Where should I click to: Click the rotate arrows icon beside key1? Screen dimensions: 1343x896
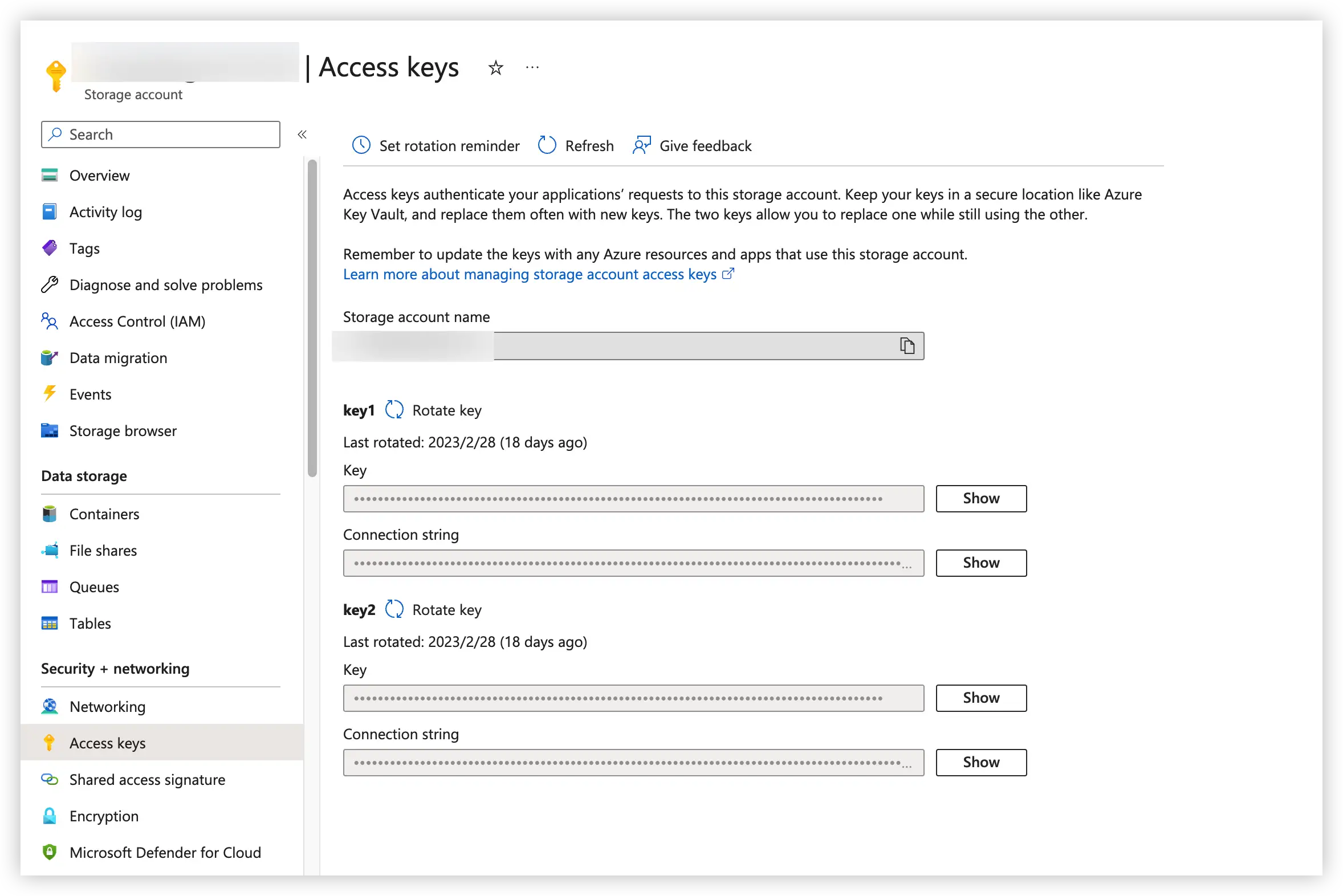point(394,410)
